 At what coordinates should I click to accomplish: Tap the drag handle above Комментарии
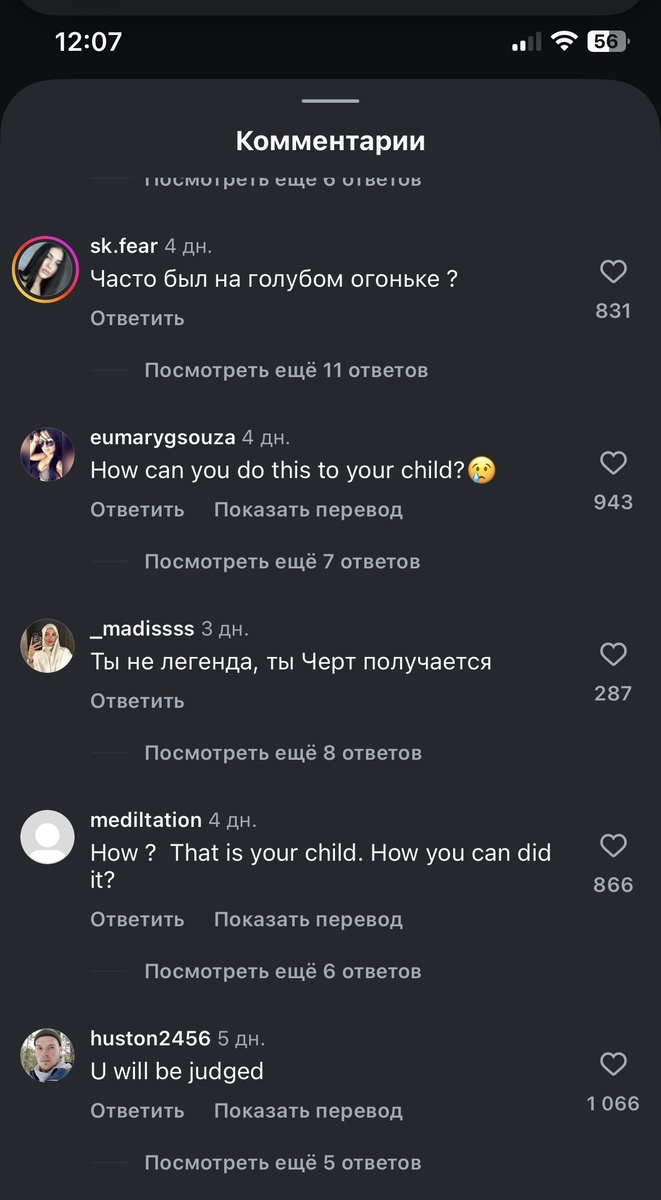[x=330, y=101]
